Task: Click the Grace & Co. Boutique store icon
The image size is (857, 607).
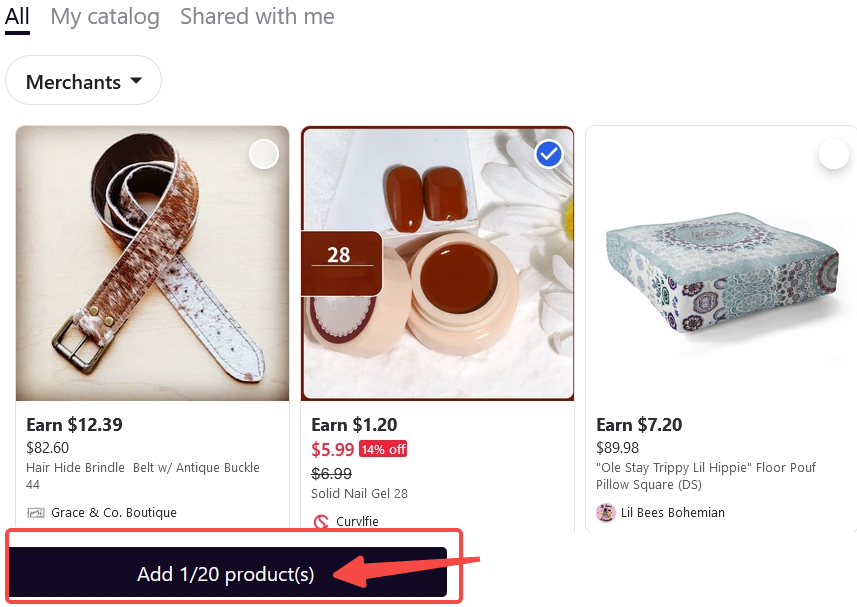Action: (34, 511)
